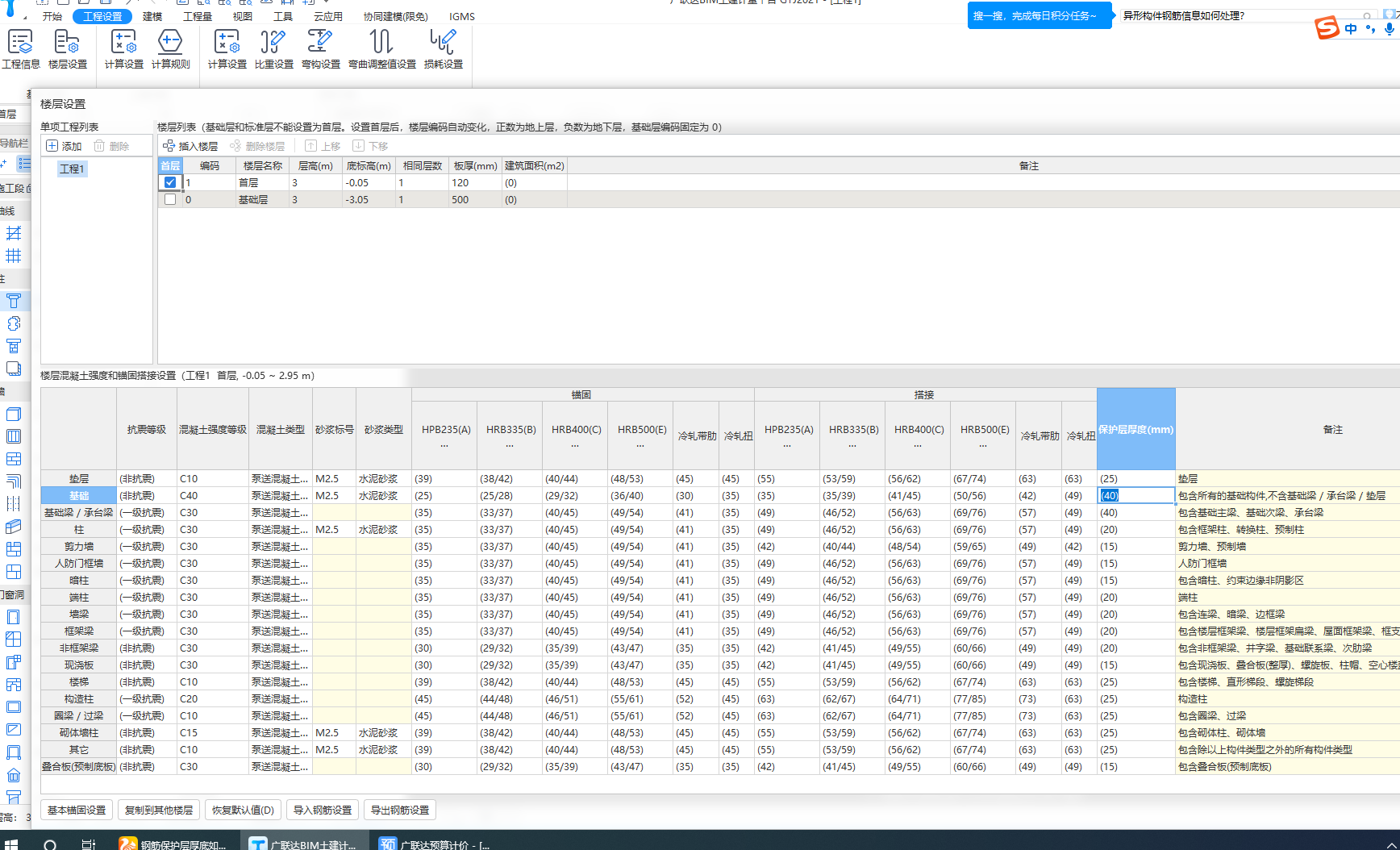Edit 保护层厚度 cell for 基础 row

pyautogui.click(x=1135, y=495)
